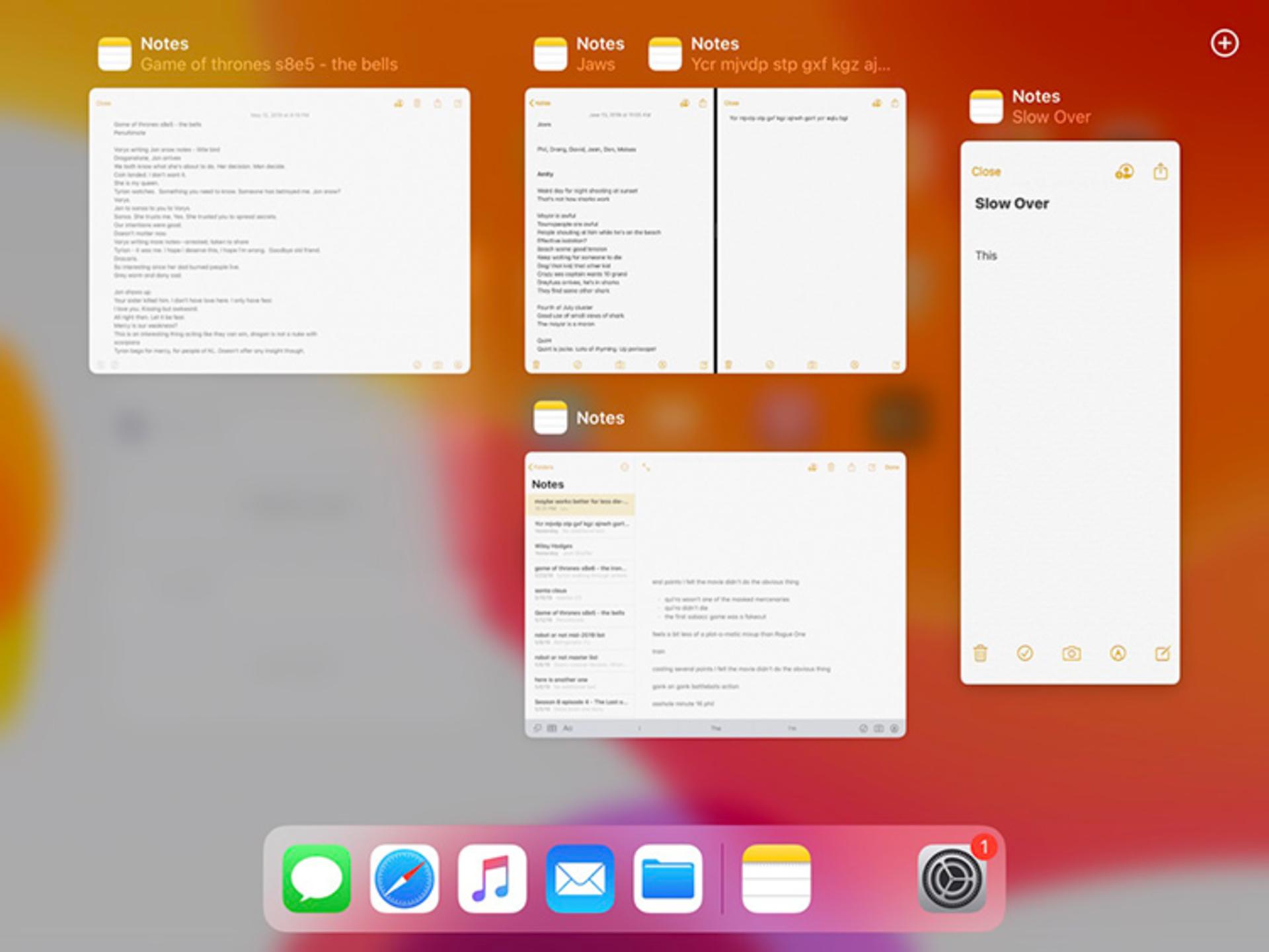Open camera icon in Slow Over note

[x=1071, y=653]
